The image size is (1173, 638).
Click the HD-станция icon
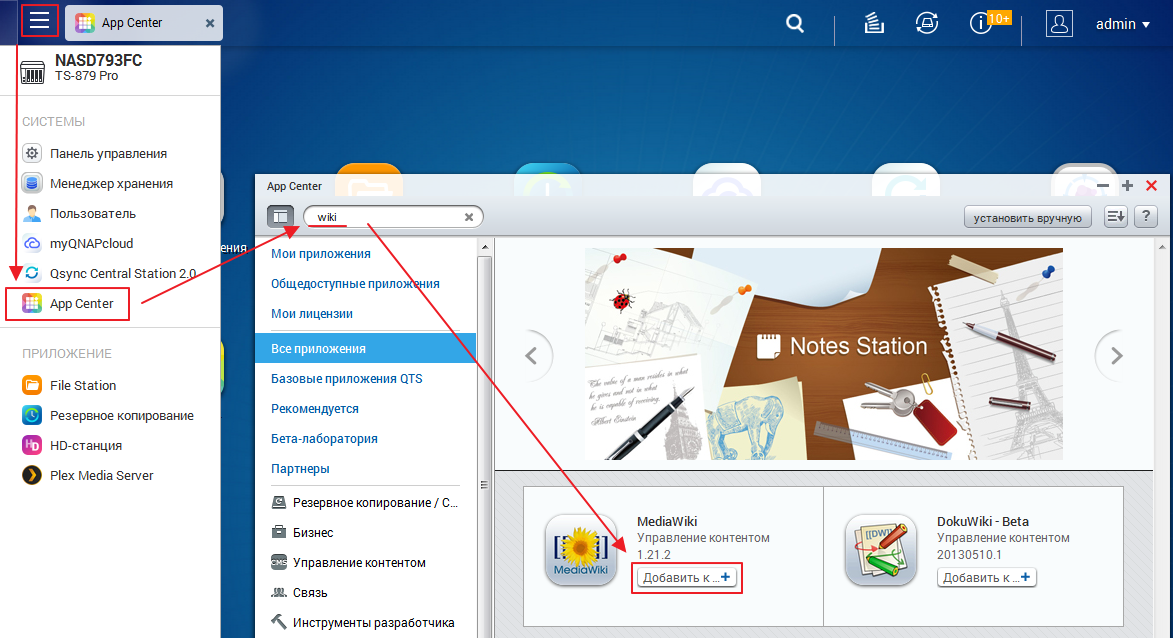click(x=31, y=445)
